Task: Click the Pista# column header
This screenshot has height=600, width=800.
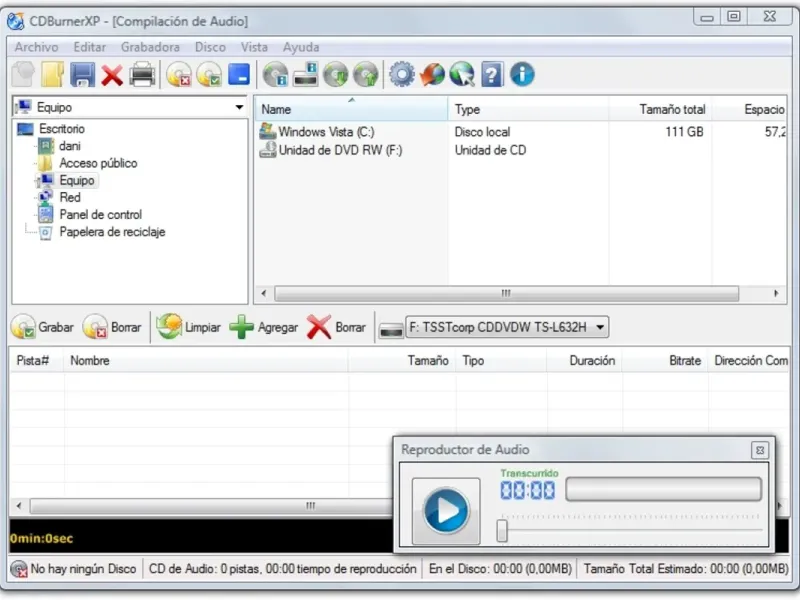Action: pyautogui.click(x=37, y=361)
